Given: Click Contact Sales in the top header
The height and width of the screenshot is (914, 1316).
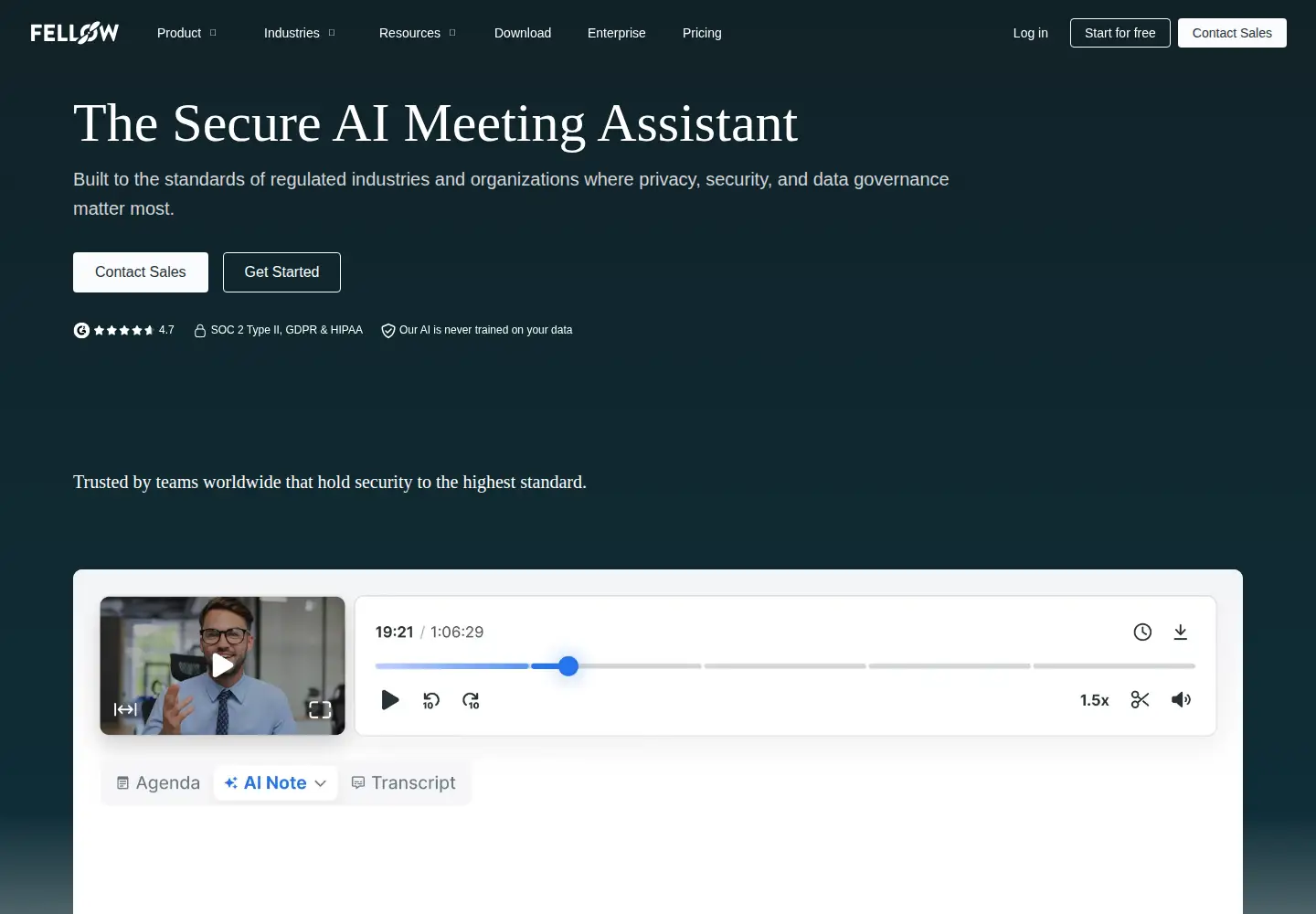Looking at the screenshot, I should point(1232,33).
